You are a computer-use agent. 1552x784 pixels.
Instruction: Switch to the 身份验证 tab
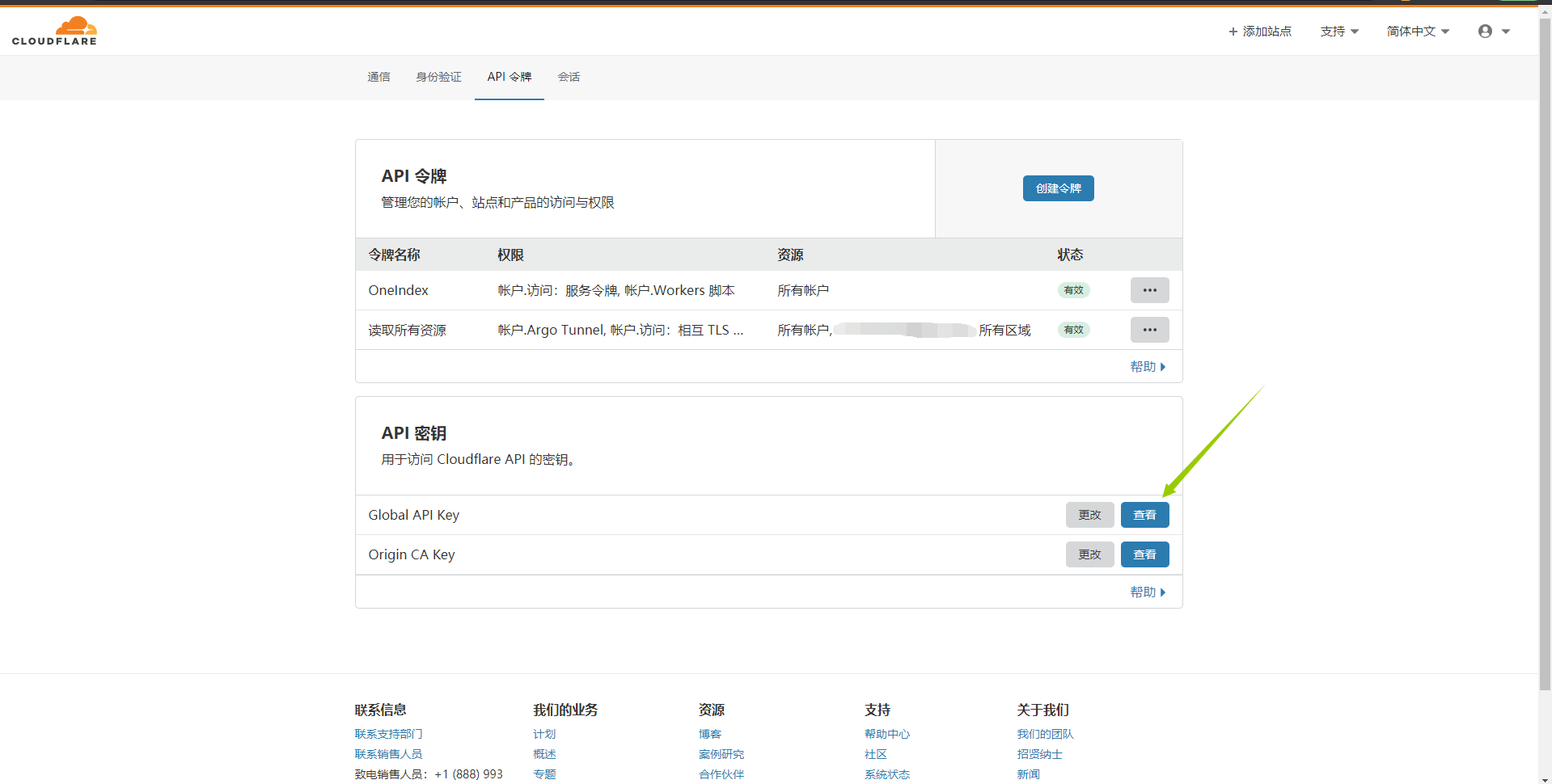(438, 77)
